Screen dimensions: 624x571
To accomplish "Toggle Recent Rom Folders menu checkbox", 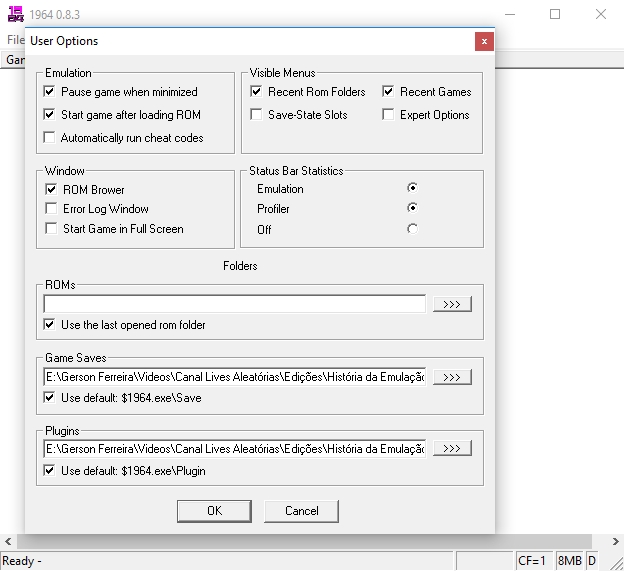I will click(256, 92).
